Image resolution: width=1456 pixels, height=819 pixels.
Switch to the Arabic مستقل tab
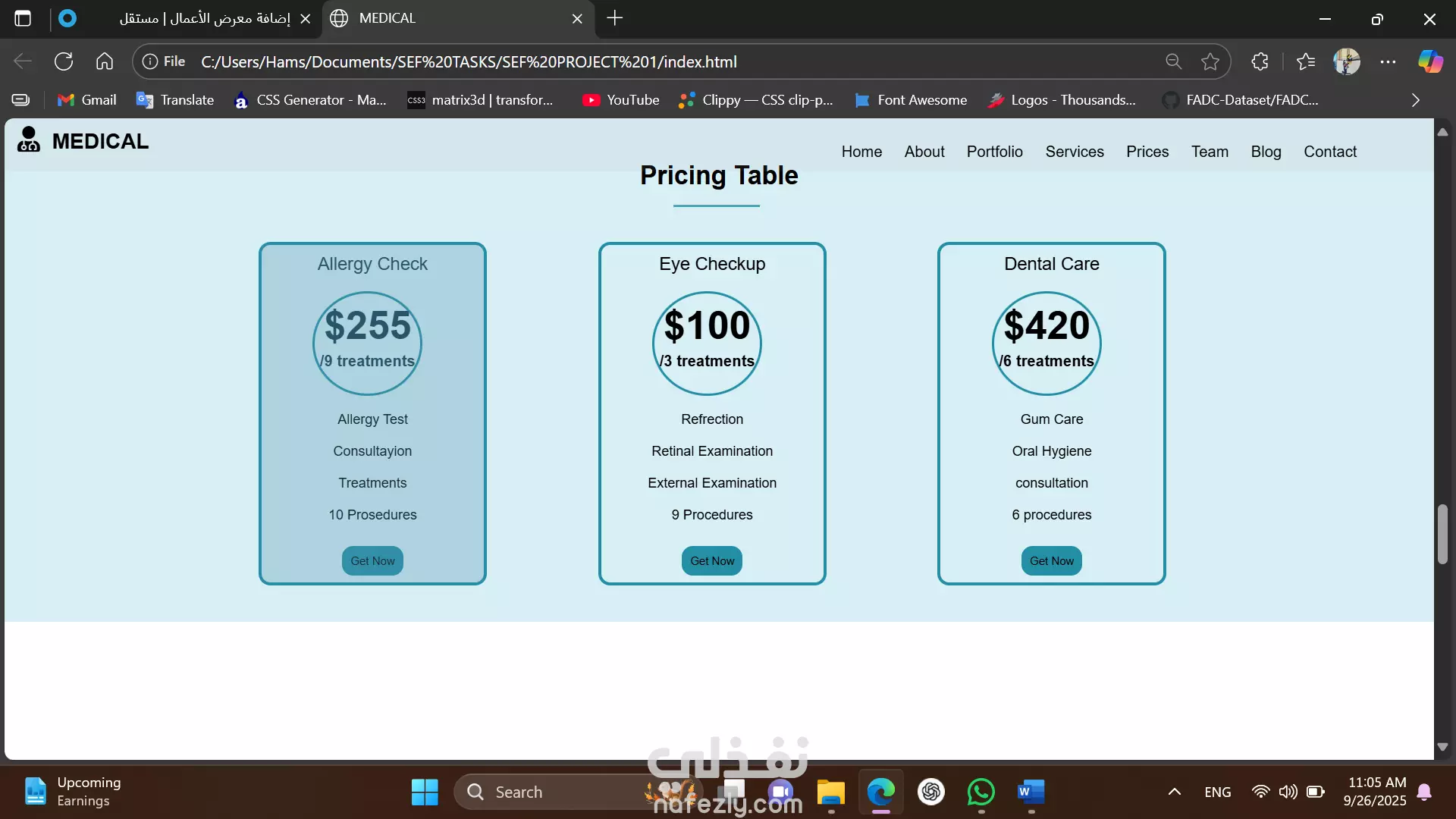coord(205,18)
